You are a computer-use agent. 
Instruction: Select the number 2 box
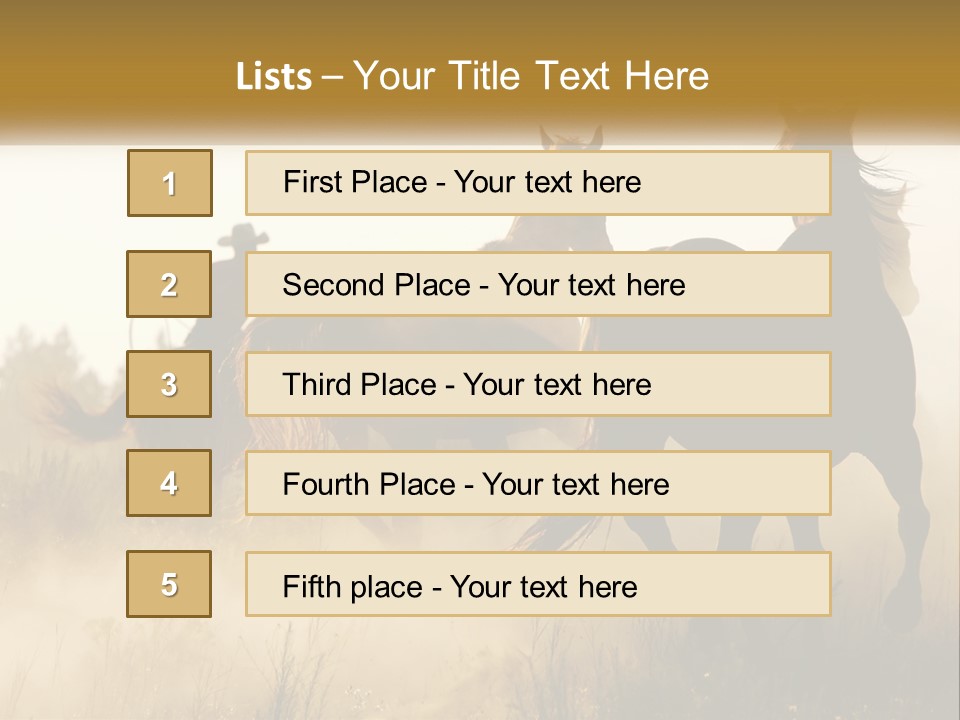[x=169, y=284]
